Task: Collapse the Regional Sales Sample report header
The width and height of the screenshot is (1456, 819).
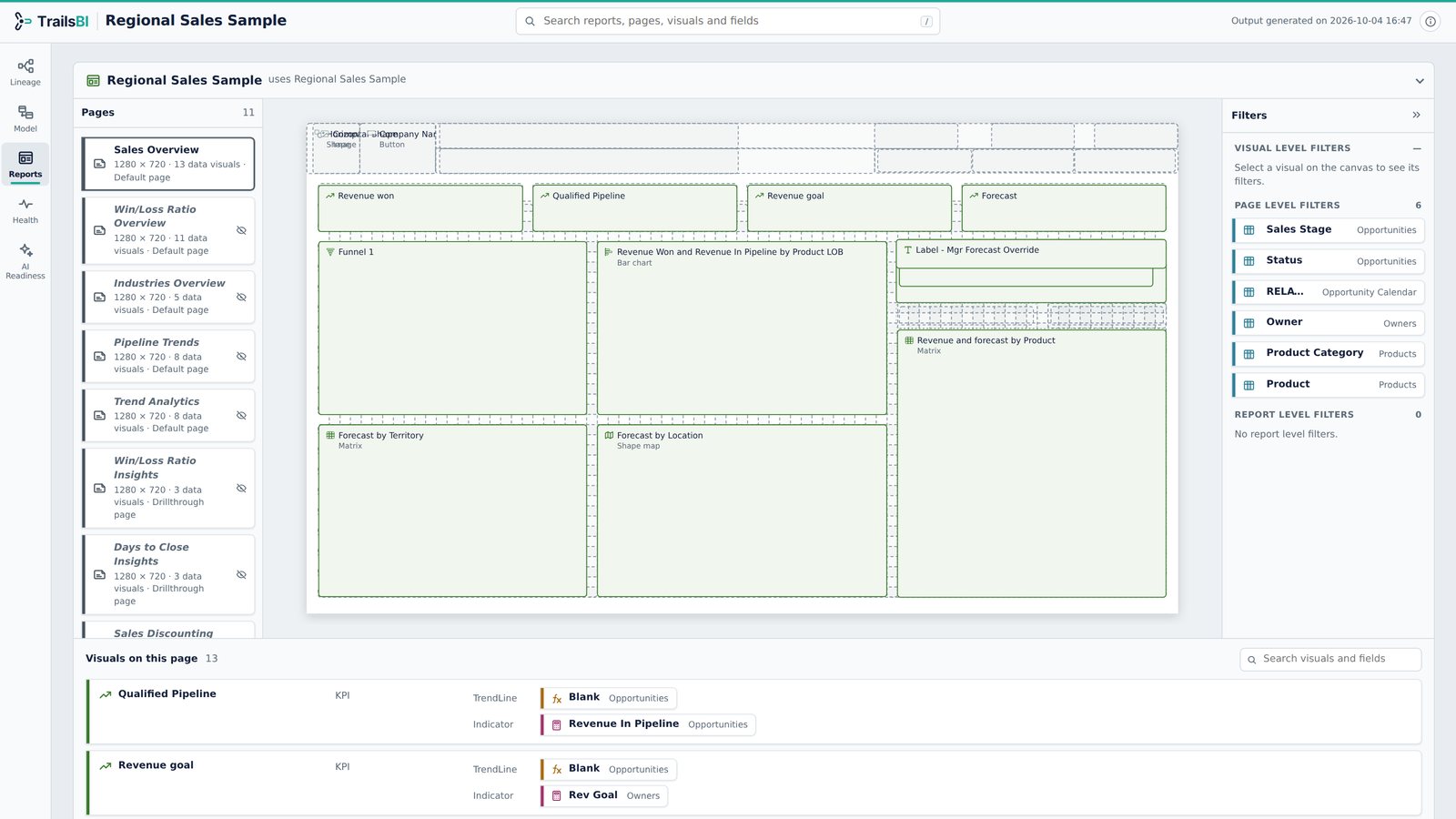Action: [1420, 81]
